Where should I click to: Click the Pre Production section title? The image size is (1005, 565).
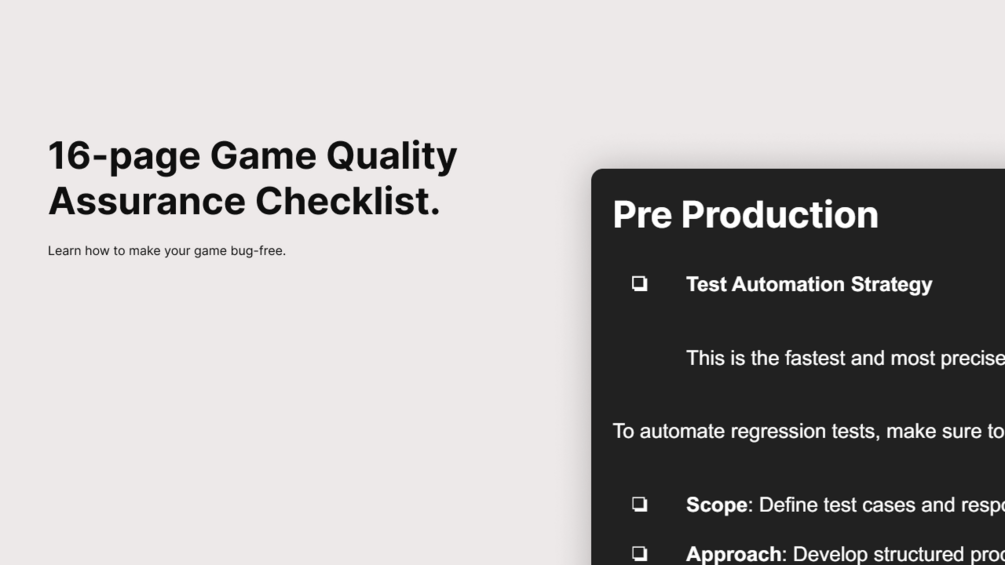pos(745,214)
